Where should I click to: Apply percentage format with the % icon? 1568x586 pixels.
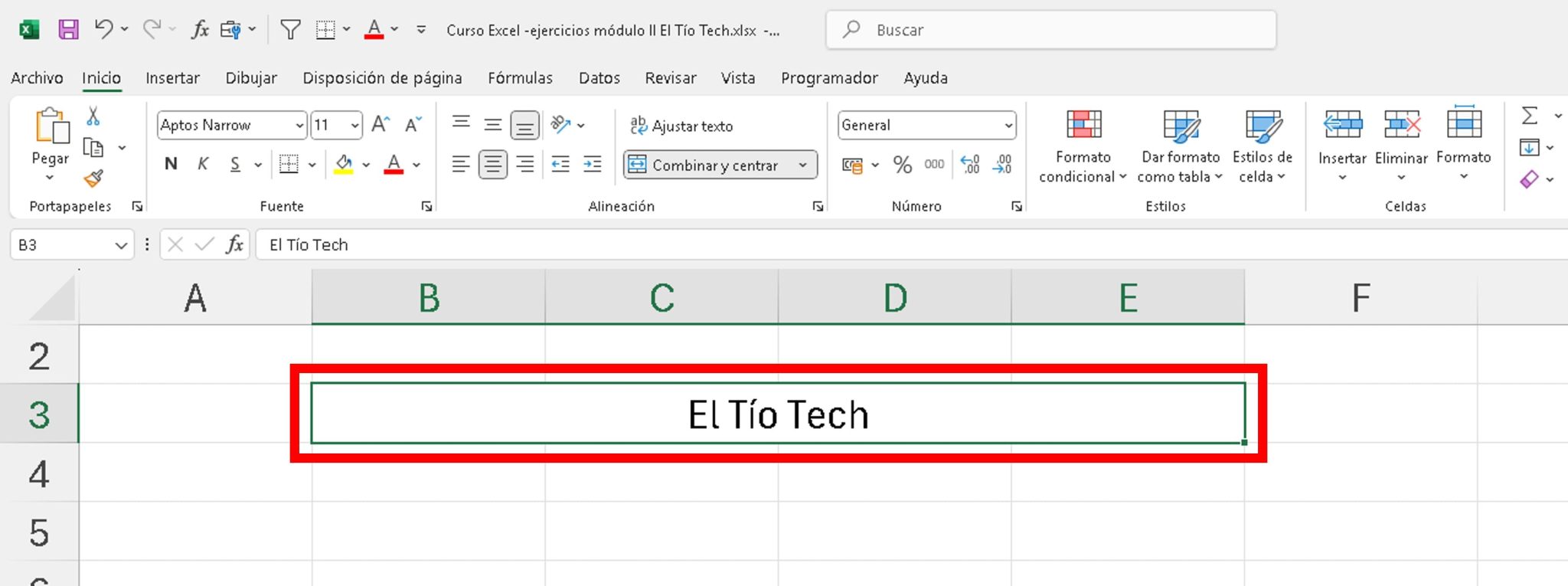(x=902, y=164)
